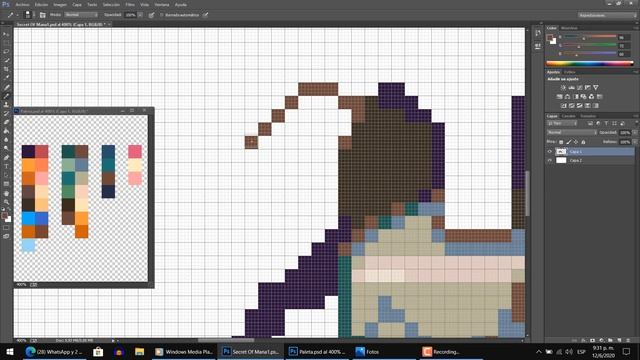Toggle Quick Mask mode
Viewport: 640px width, 360px height.
[6, 228]
